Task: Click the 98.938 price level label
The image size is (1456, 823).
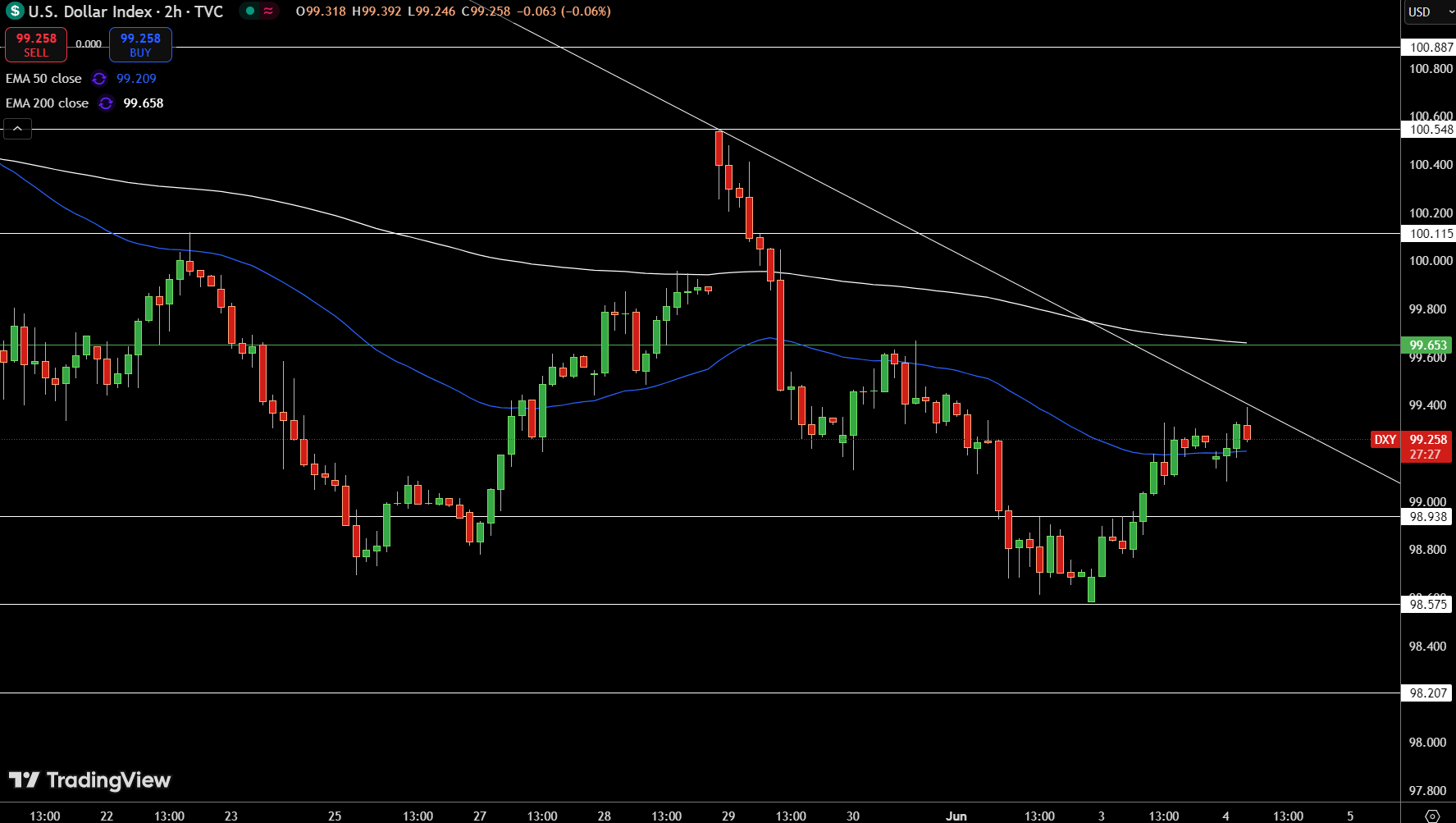Action: point(1427,517)
